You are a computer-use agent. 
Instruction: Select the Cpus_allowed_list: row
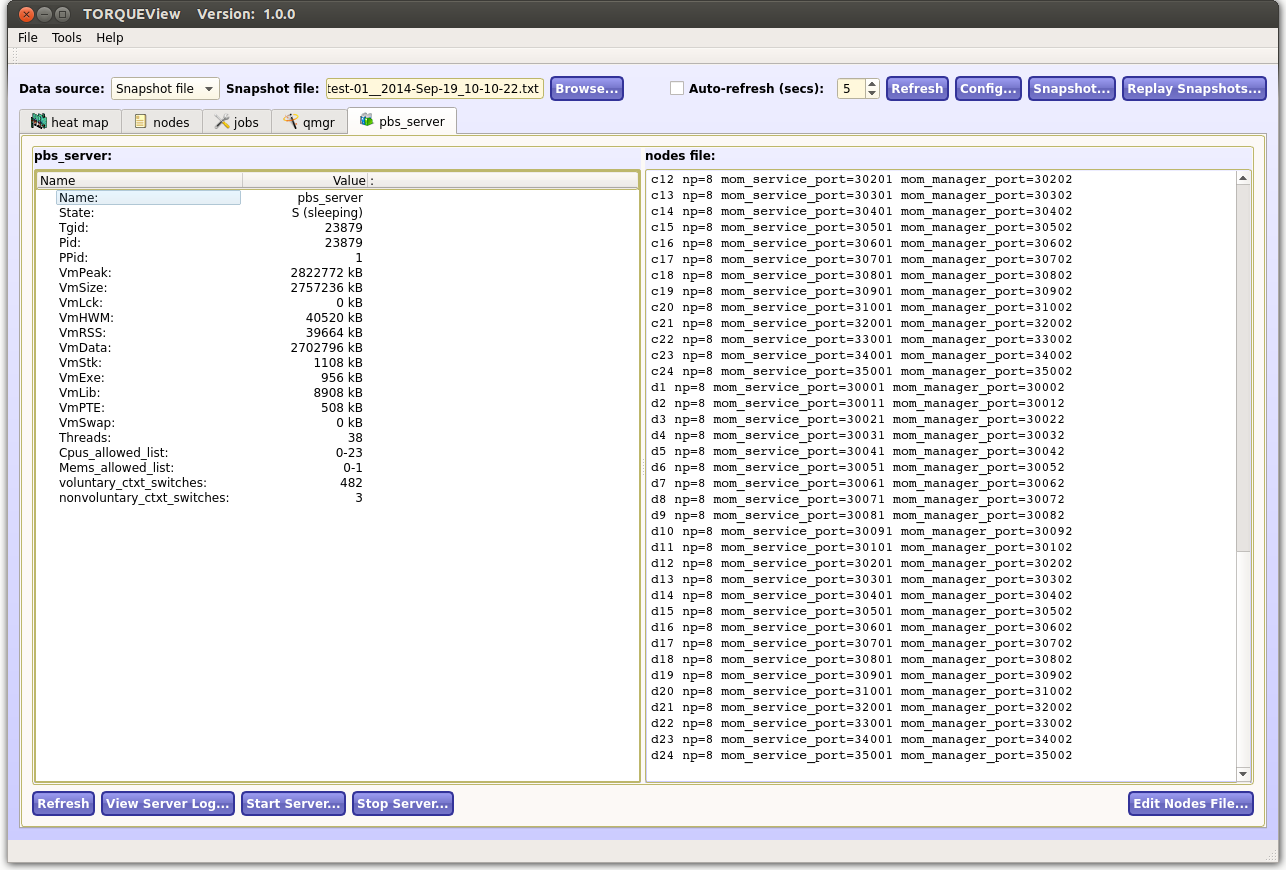tap(338, 453)
